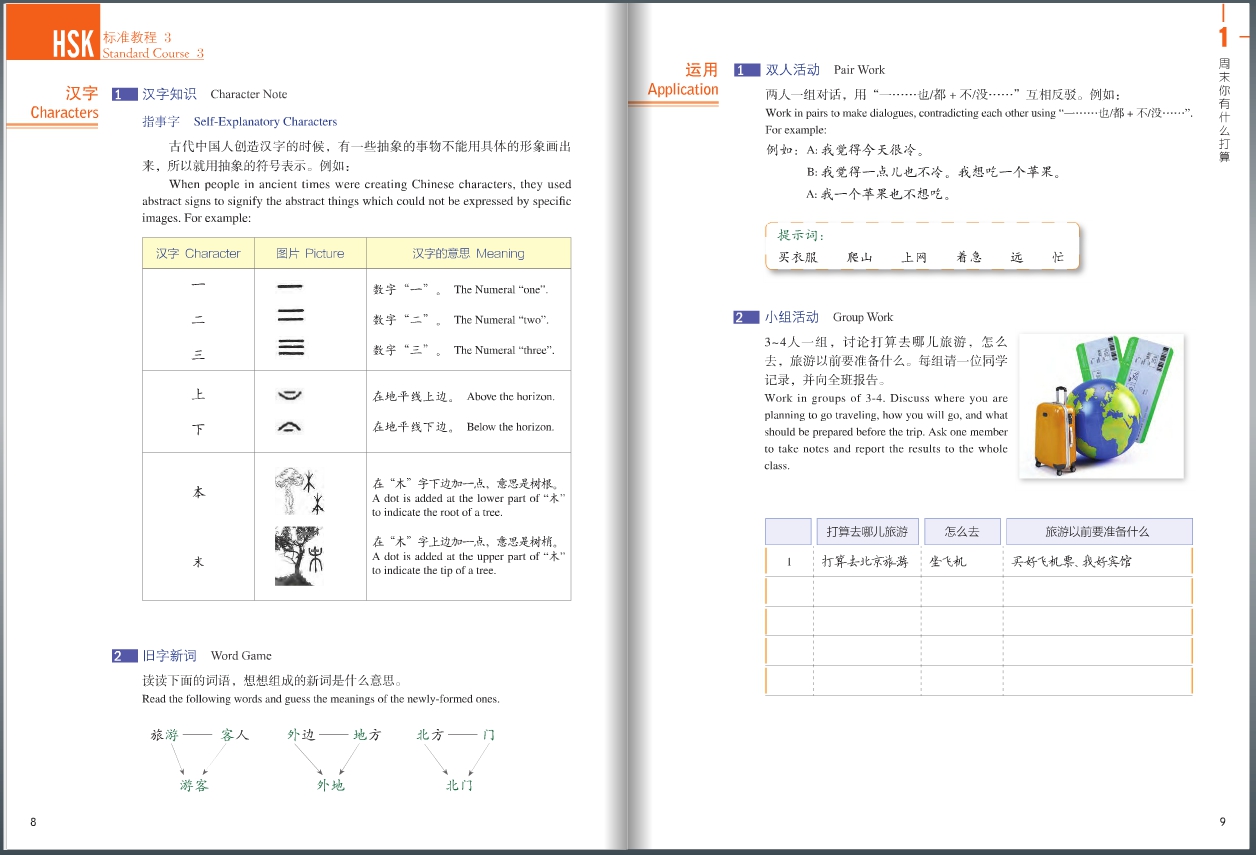Screen dimensions: 1256x855
Task: Click the number 1 badge beside Pair Work
Action: pos(746,70)
